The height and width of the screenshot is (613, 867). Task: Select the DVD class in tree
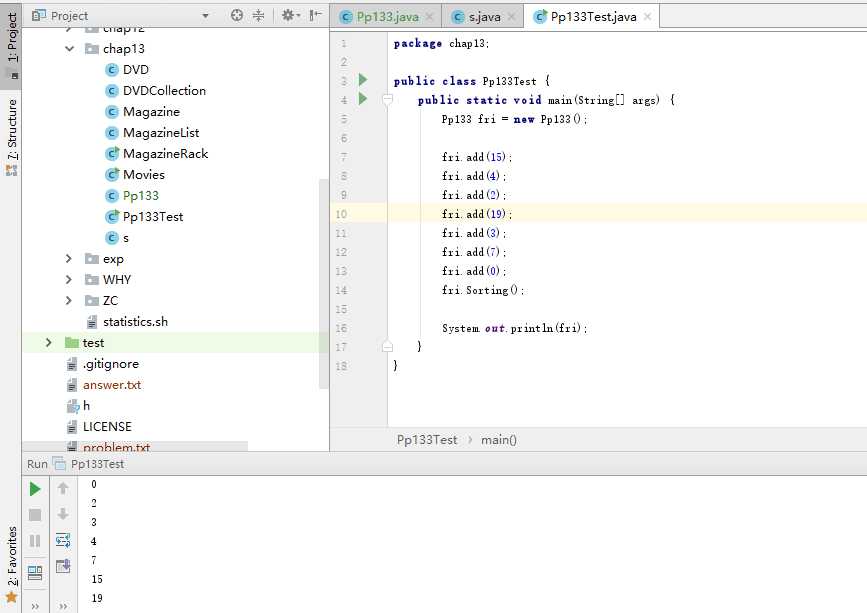[x=135, y=70]
